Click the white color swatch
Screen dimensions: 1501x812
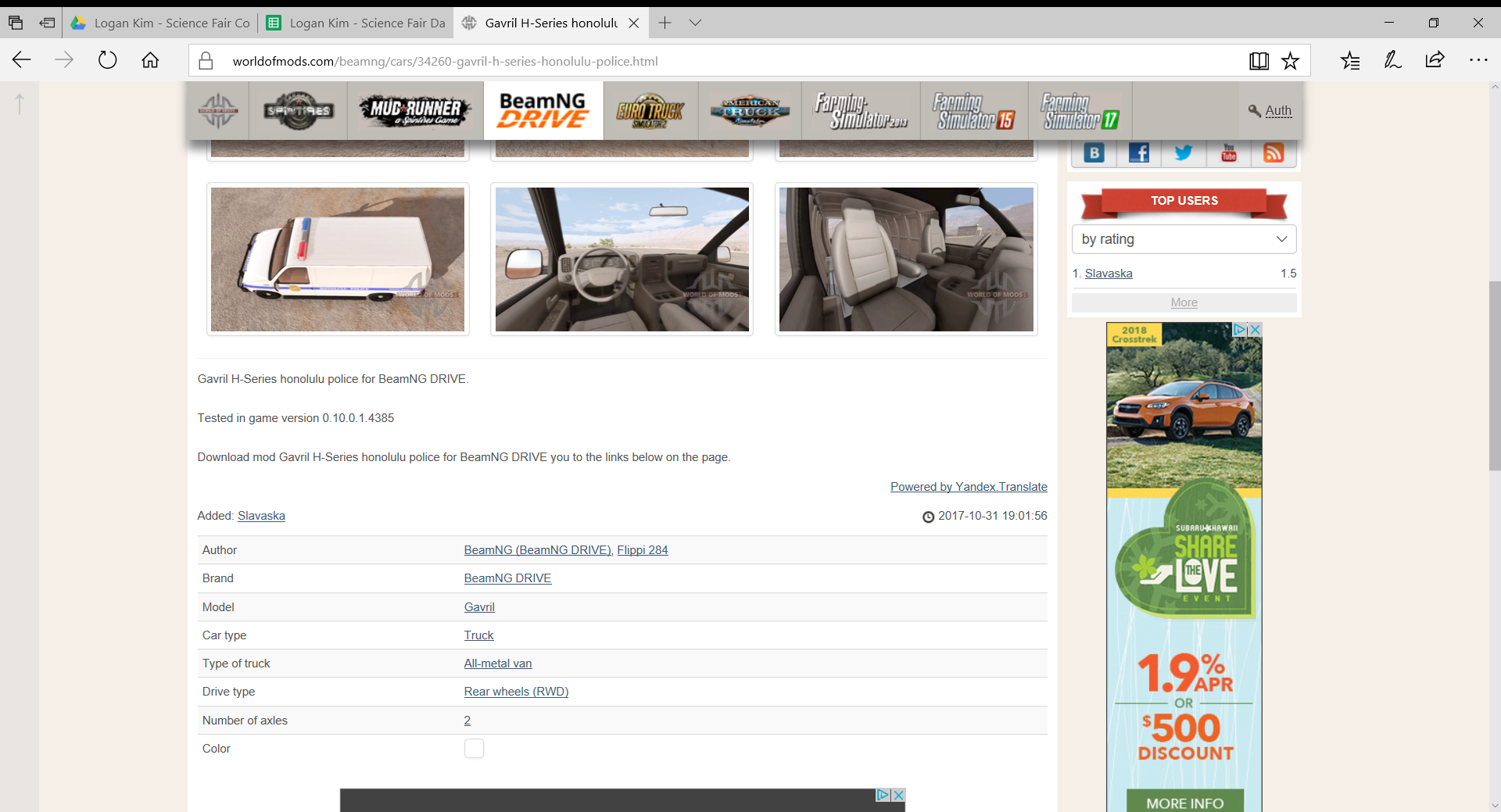pos(474,749)
